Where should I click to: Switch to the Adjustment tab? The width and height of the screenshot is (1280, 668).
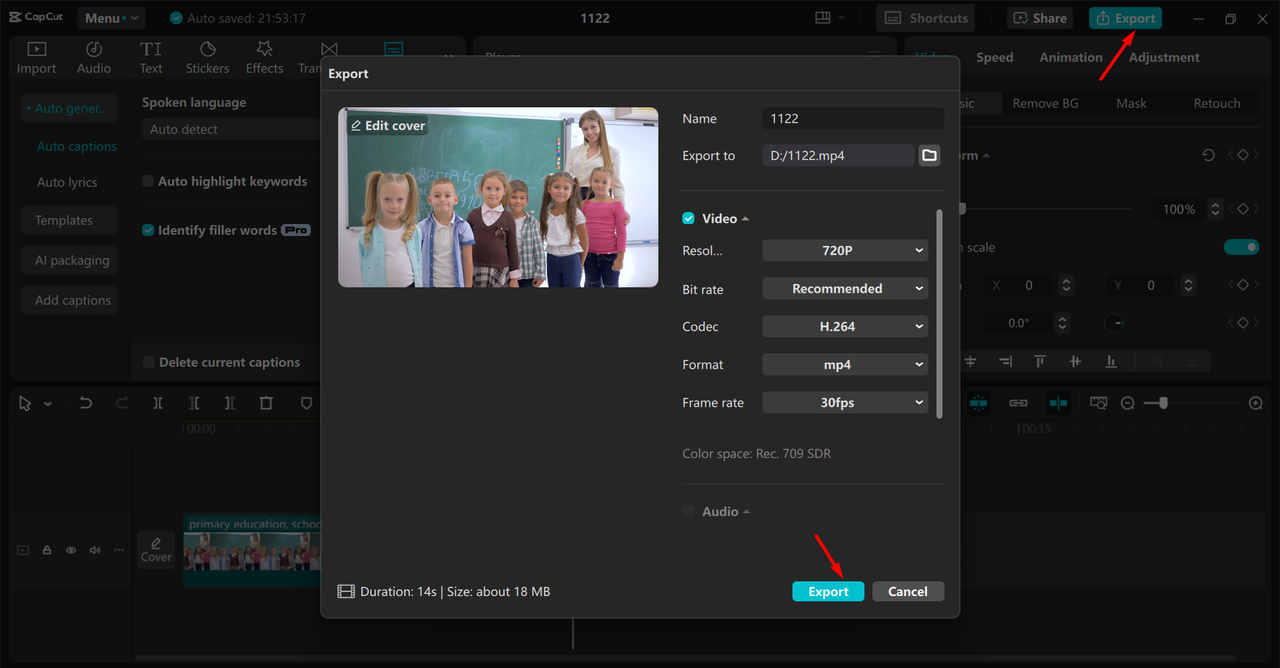tap(1164, 57)
